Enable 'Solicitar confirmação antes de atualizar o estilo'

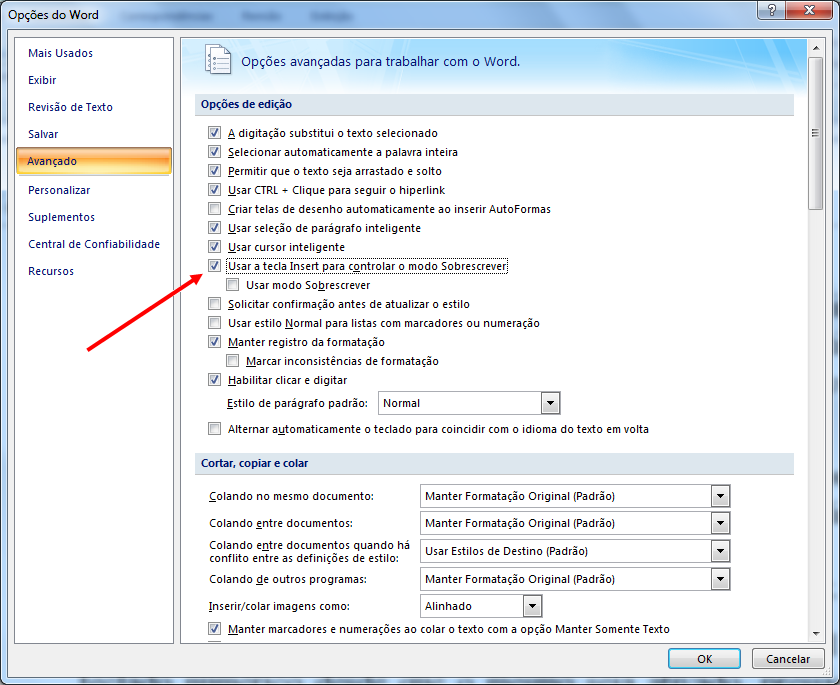[214, 304]
